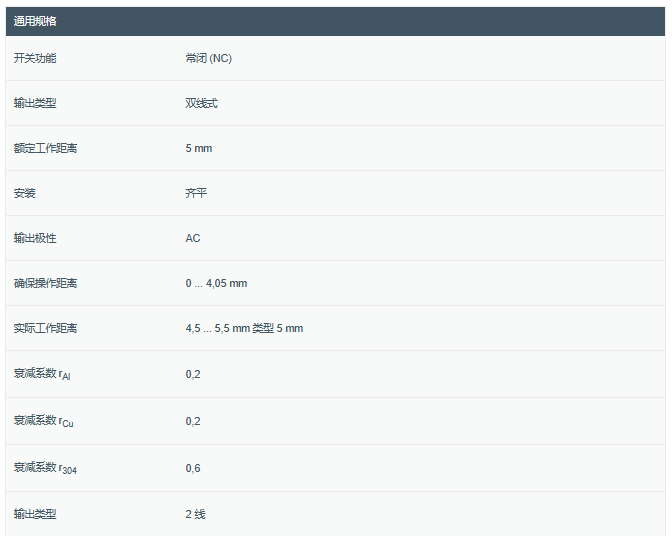
Task: Select the 齐平 installation value
Action: 196,193
